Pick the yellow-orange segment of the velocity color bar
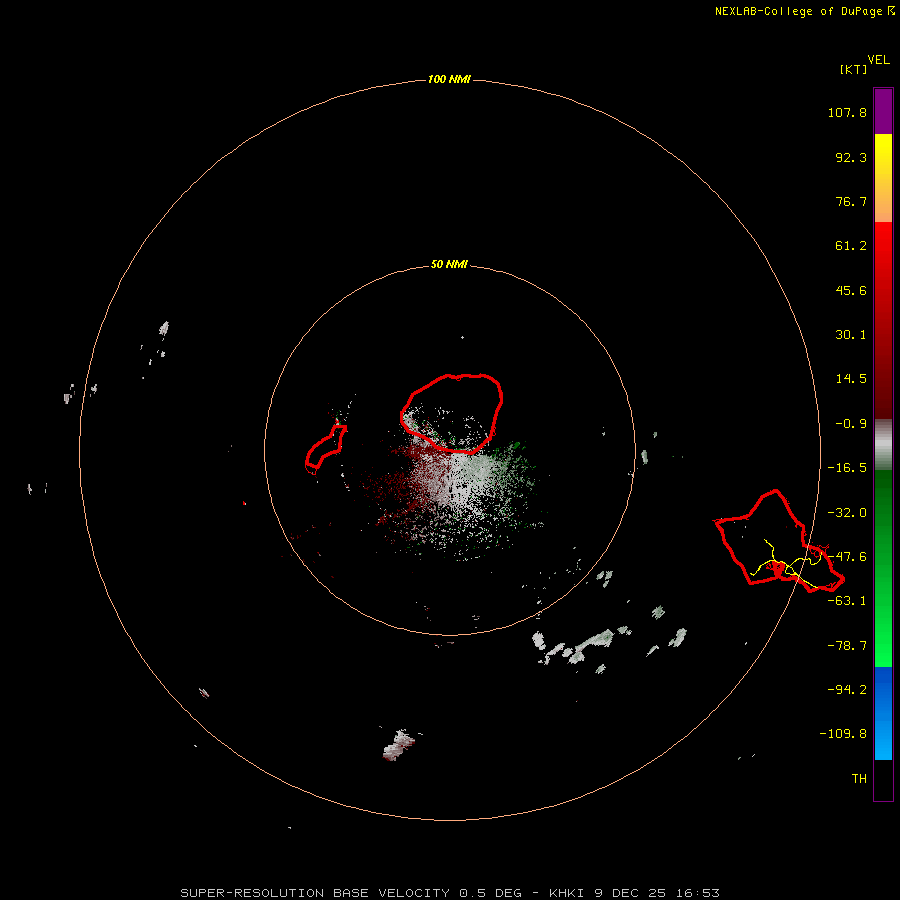This screenshot has width=900, height=900. (x=883, y=178)
